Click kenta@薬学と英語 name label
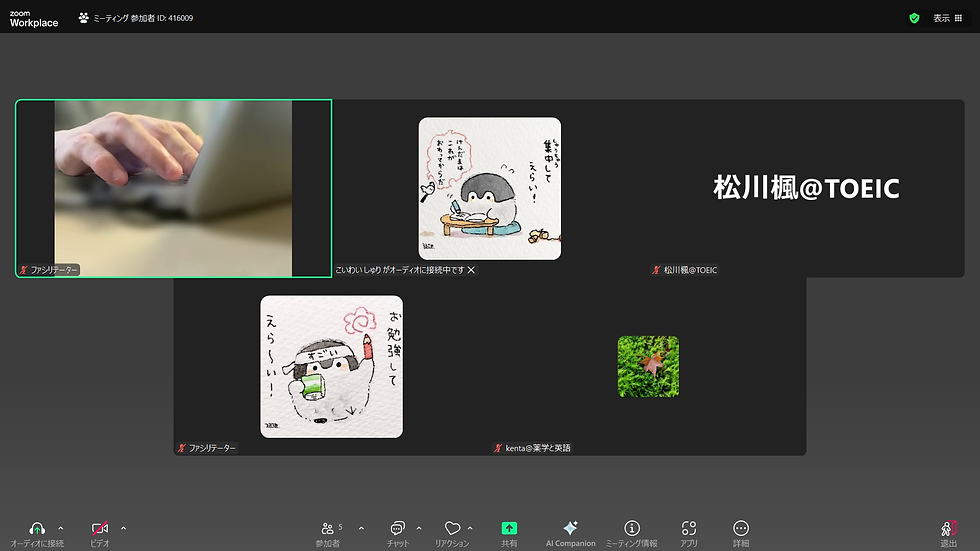Image resolution: width=980 pixels, height=551 pixels. pos(538,448)
